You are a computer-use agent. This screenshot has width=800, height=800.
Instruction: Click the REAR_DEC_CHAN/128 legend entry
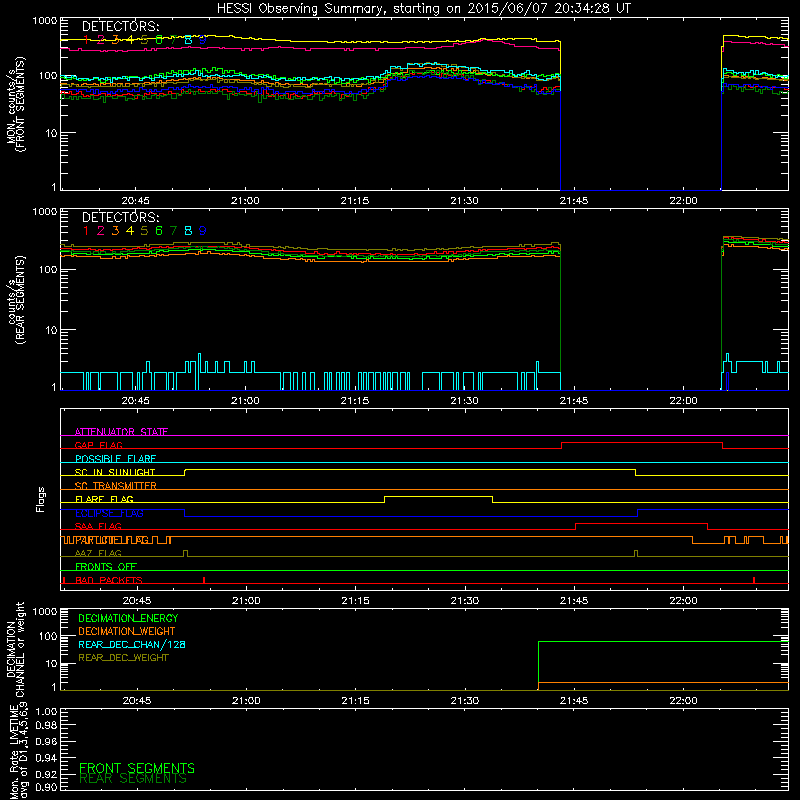(x=132, y=644)
